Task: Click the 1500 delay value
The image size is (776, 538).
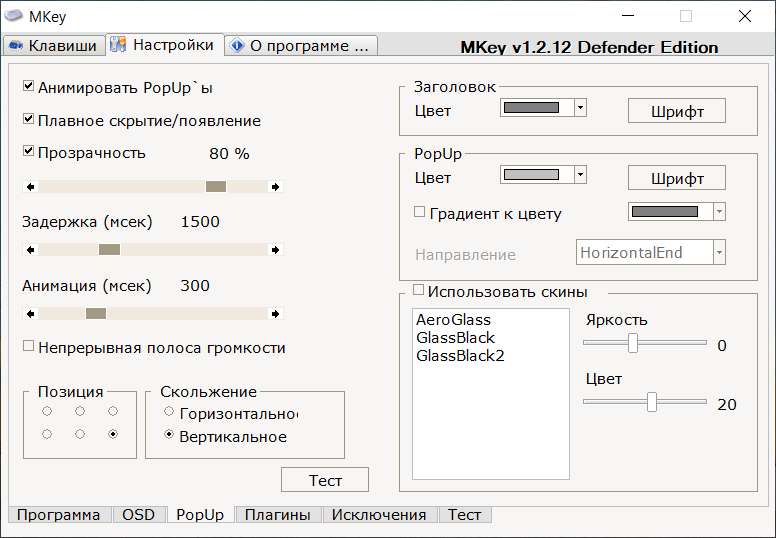Action: point(200,222)
